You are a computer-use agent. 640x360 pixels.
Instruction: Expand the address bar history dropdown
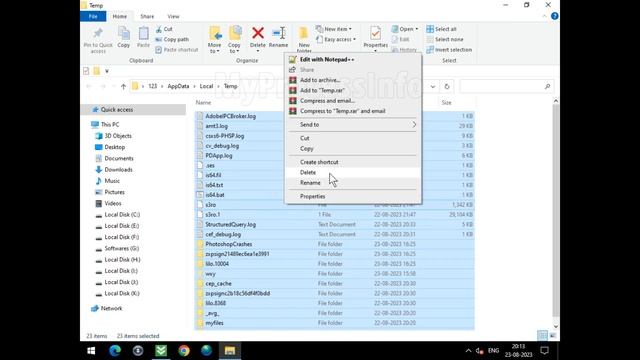pyautogui.click(x=433, y=87)
